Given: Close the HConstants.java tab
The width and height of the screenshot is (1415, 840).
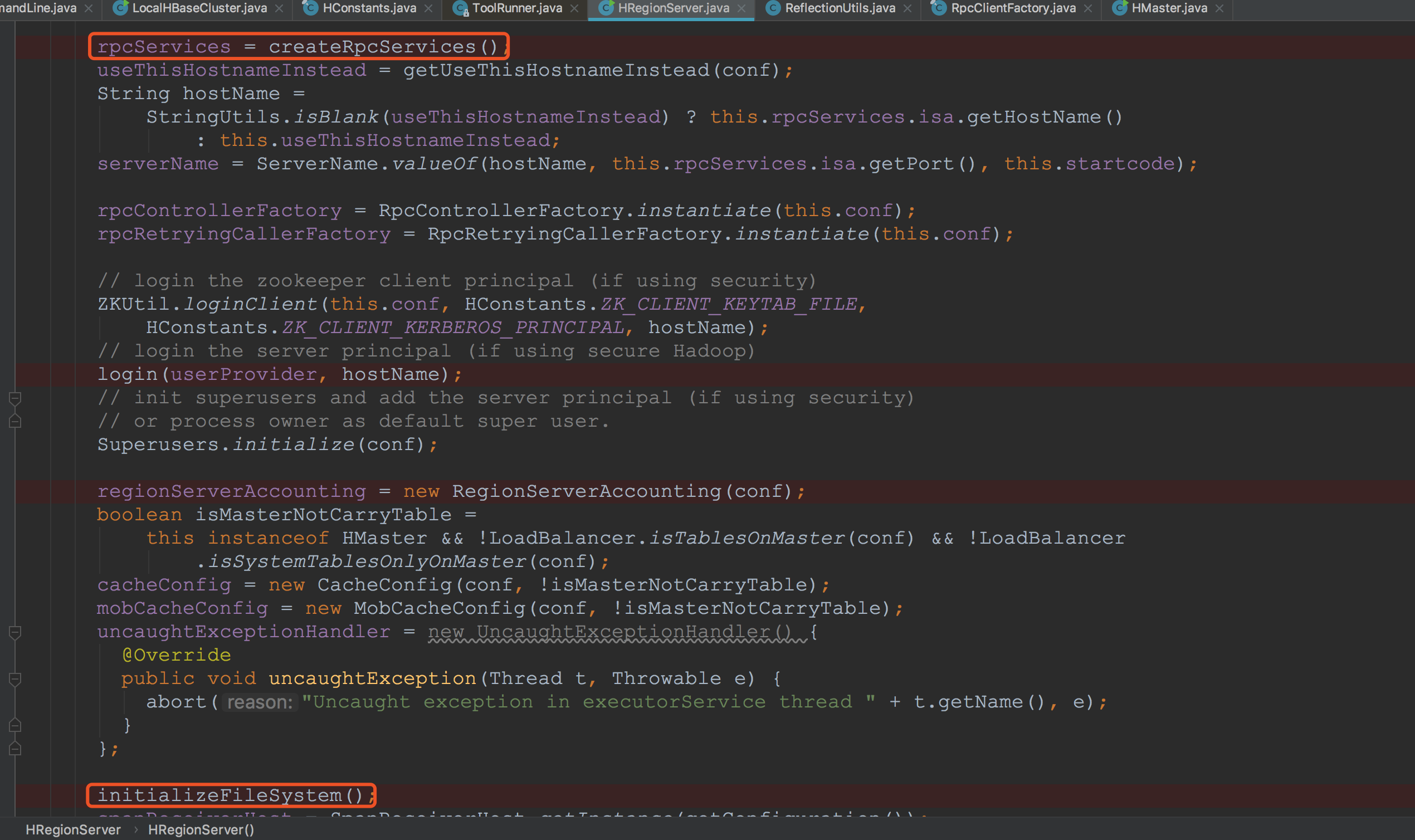Looking at the screenshot, I should pyautogui.click(x=428, y=8).
